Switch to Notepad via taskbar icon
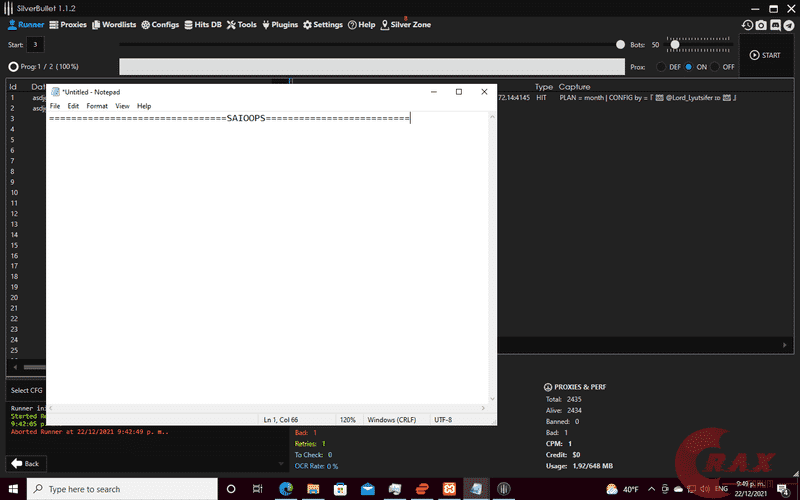 coord(477,489)
